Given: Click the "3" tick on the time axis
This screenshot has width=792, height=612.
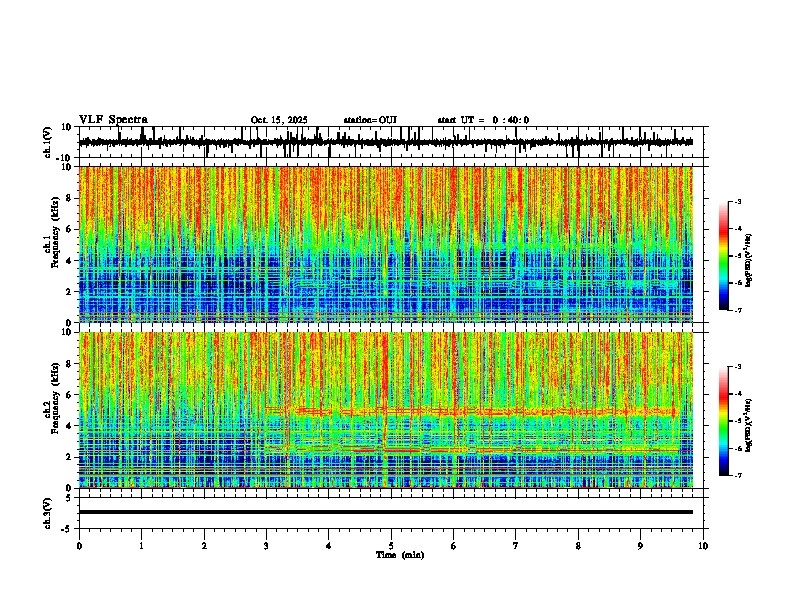Looking at the screenshot, I should (x=266, y=546).
